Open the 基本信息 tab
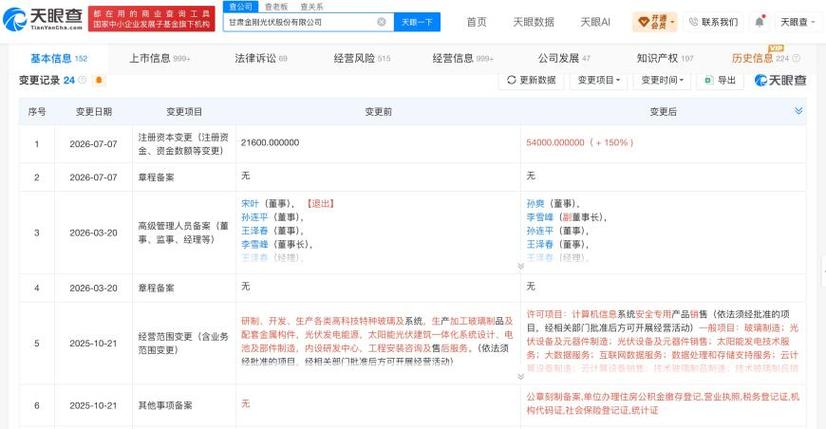Screen dimensions: 826x429 coord(58,58)
